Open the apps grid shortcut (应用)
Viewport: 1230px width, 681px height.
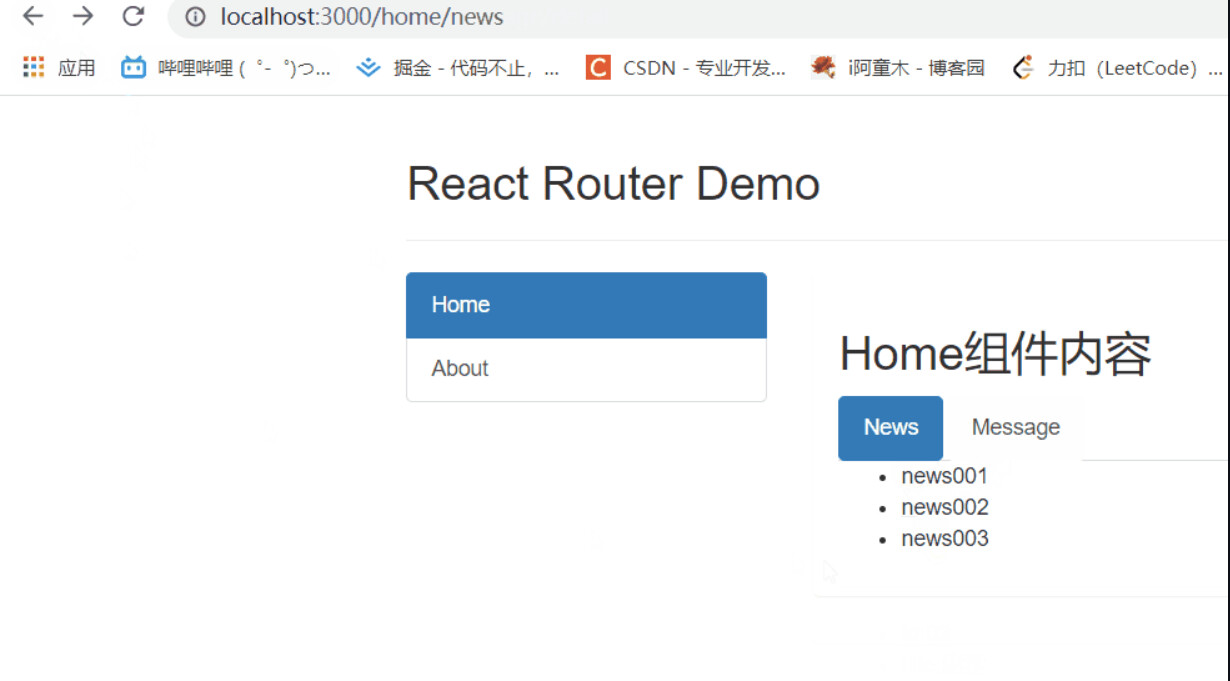pyautogui.click(x=59, y=68)
